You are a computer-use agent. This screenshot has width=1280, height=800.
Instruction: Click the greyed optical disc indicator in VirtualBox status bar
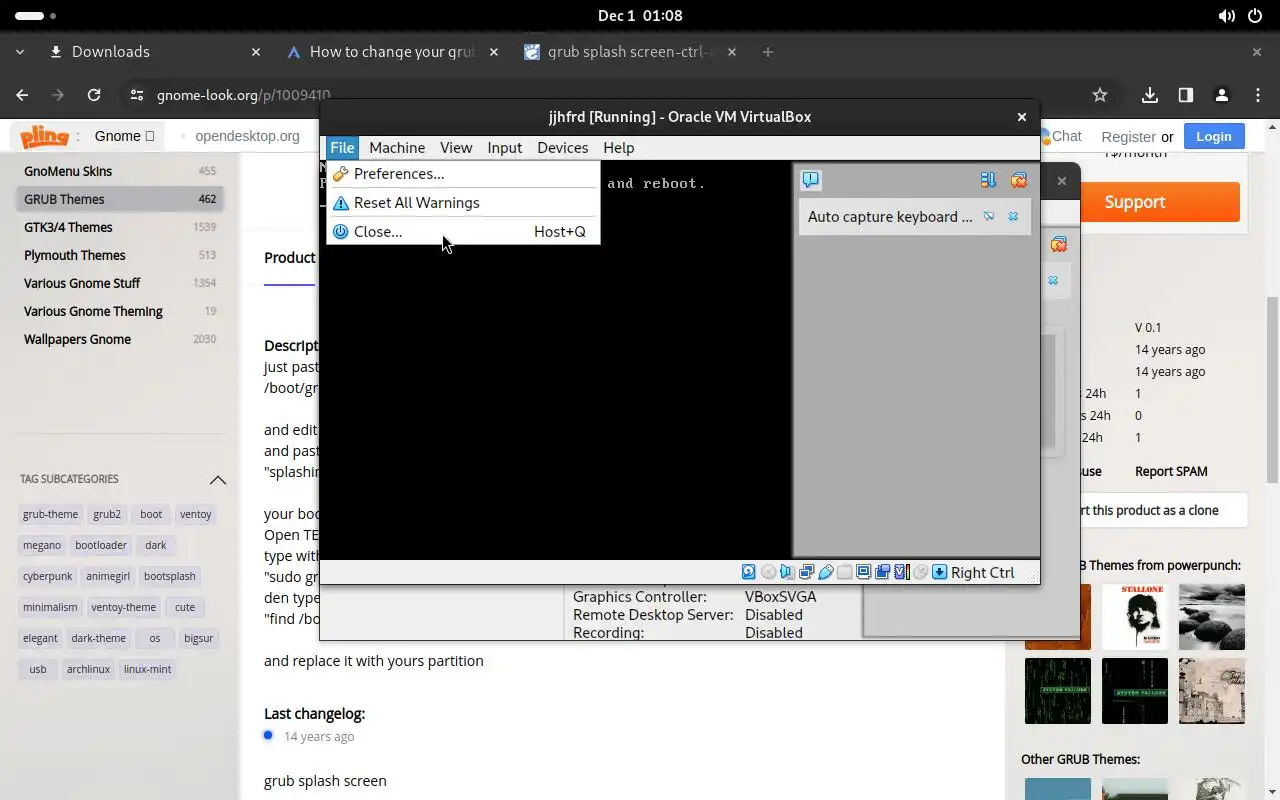coord(768,572)
